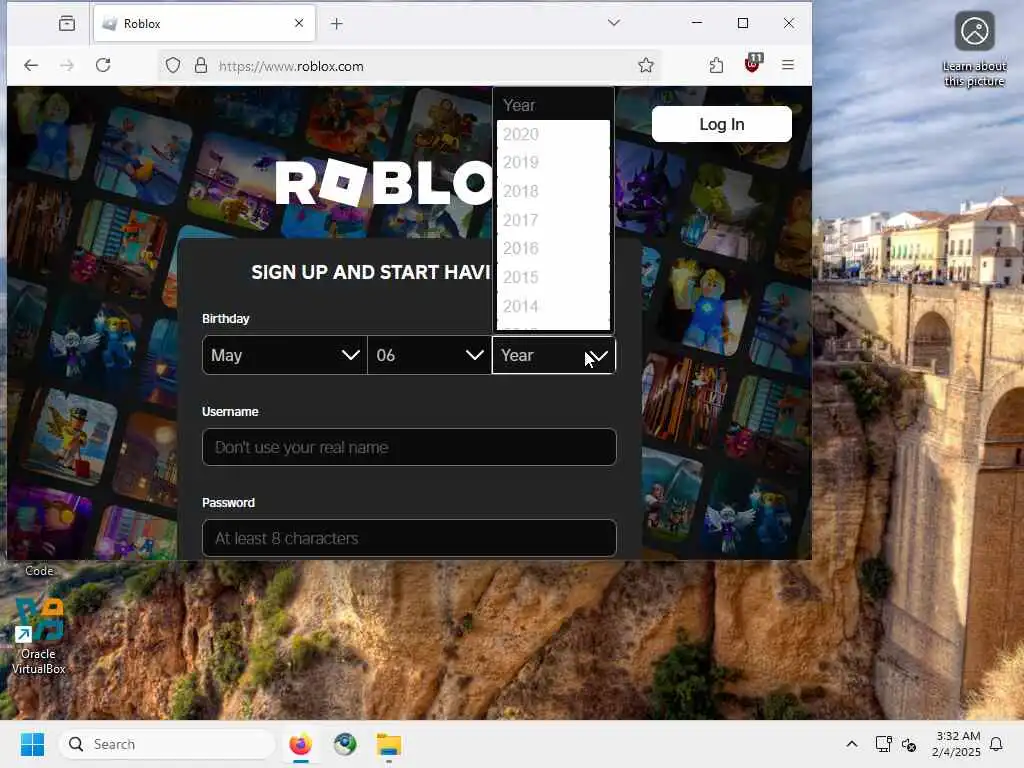The height and width of the screenshot is (768, 1024).
Task: Click the Roblox logo on the page
Action: point(384,182)
